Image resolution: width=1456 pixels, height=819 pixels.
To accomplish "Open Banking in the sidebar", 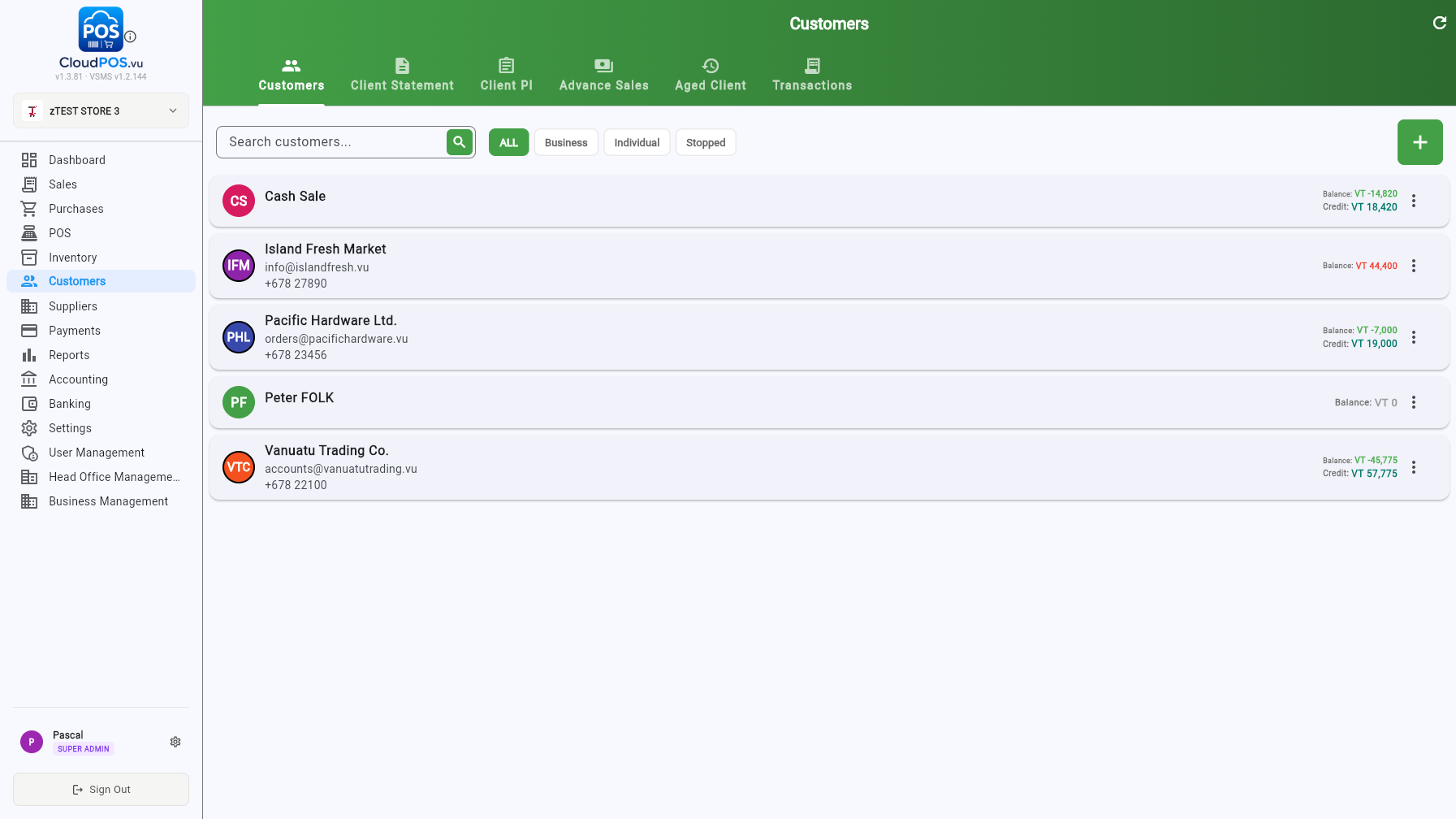I will tap(101, 404).
